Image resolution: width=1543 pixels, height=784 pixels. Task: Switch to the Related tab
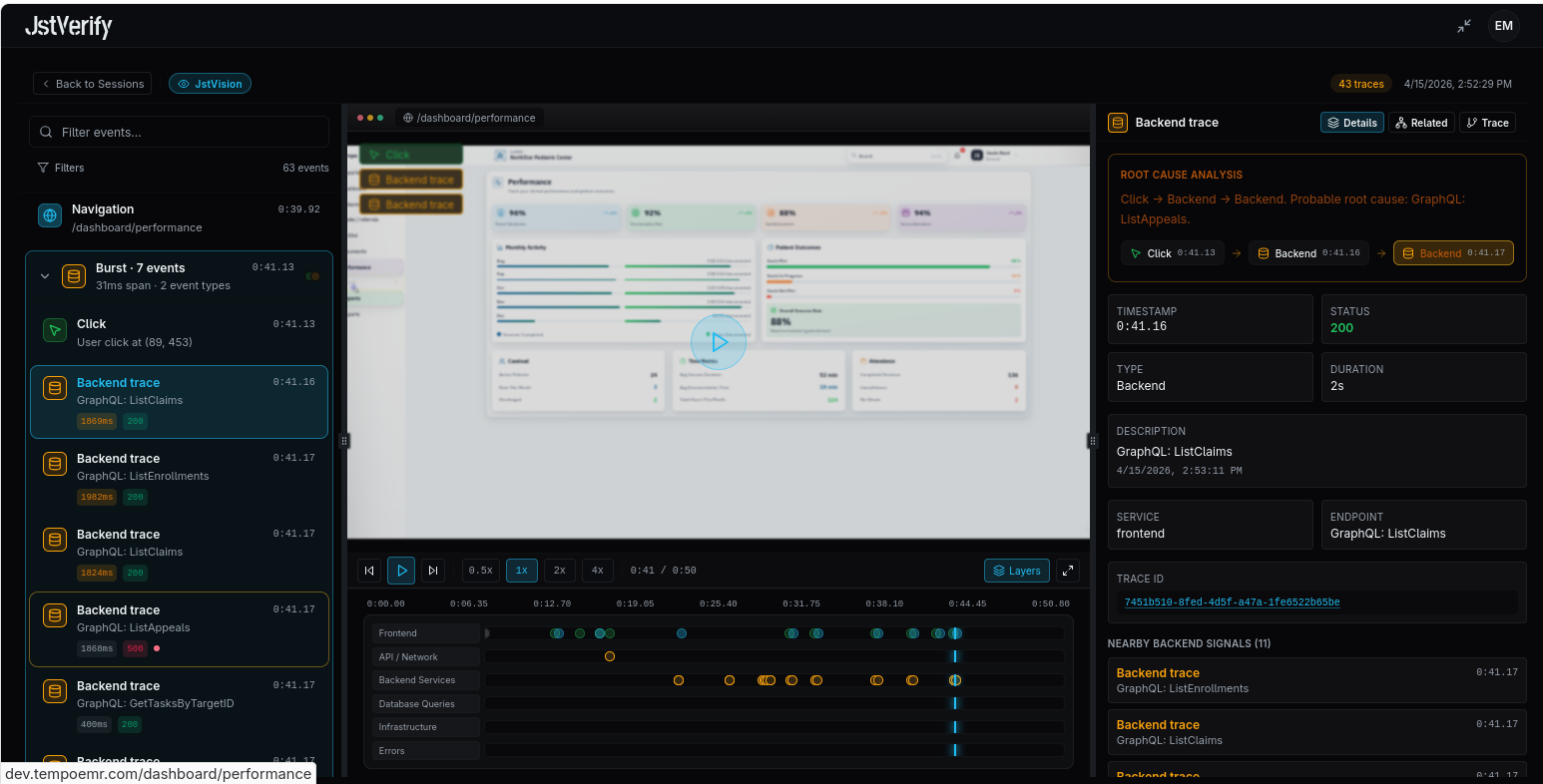point(1421,123)
